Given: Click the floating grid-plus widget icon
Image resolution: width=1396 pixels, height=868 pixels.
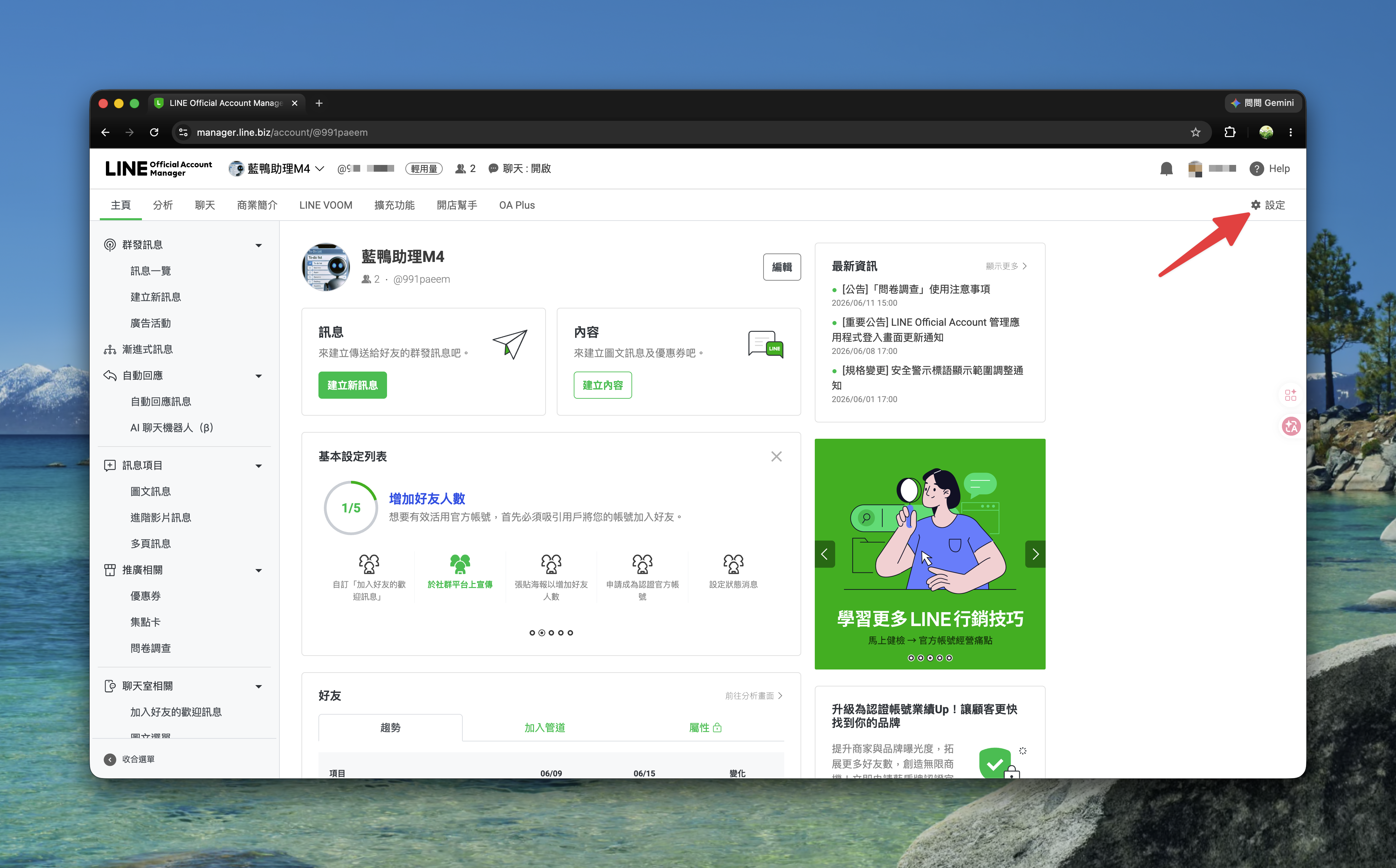Looking at the screenshot, I should click(1291, 395).
